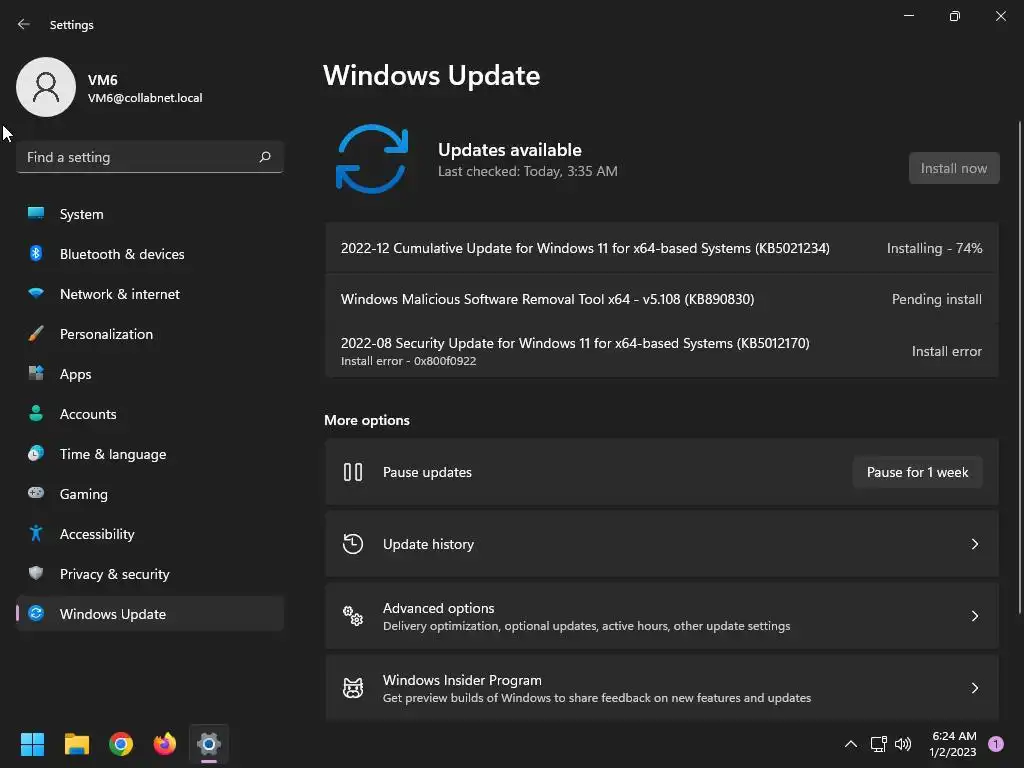
Task: Click Pause for 1 week button
Action: click(x=917, y=472)
